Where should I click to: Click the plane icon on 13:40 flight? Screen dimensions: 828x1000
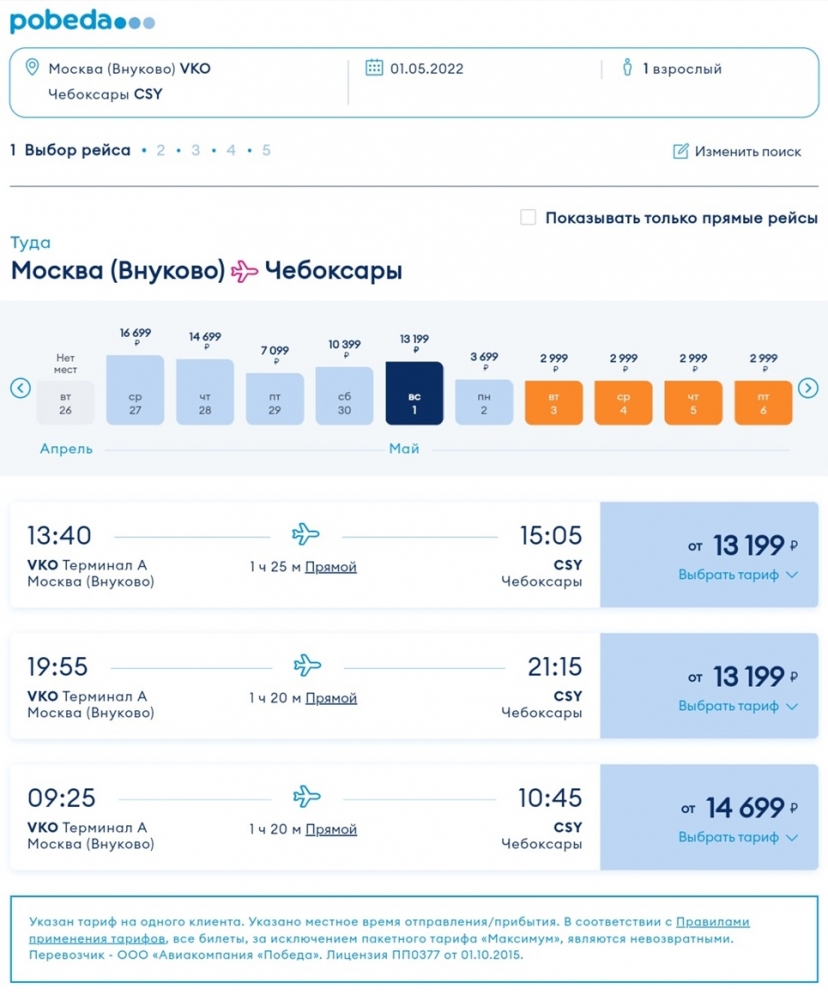(306, 533)
